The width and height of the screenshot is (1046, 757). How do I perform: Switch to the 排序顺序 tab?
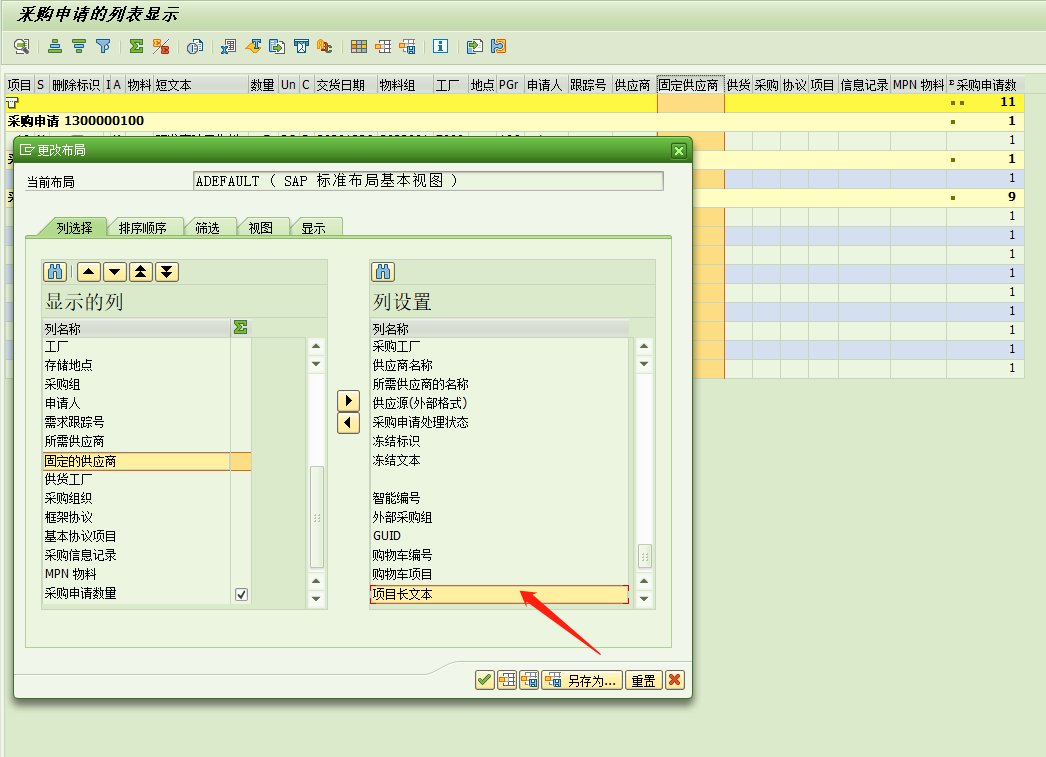[143, 228]
